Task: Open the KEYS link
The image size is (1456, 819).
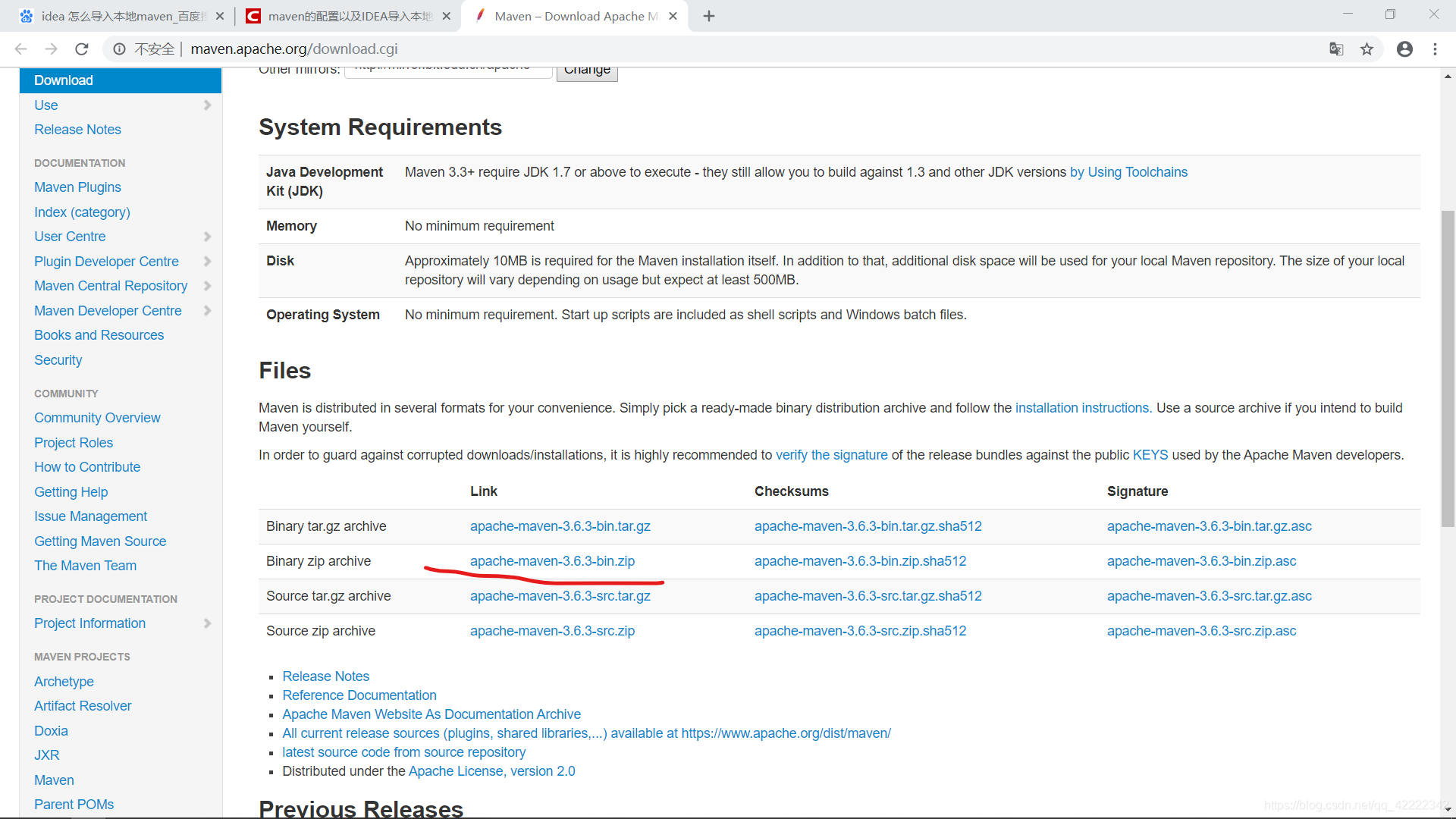Action: tap(1150, 455)
